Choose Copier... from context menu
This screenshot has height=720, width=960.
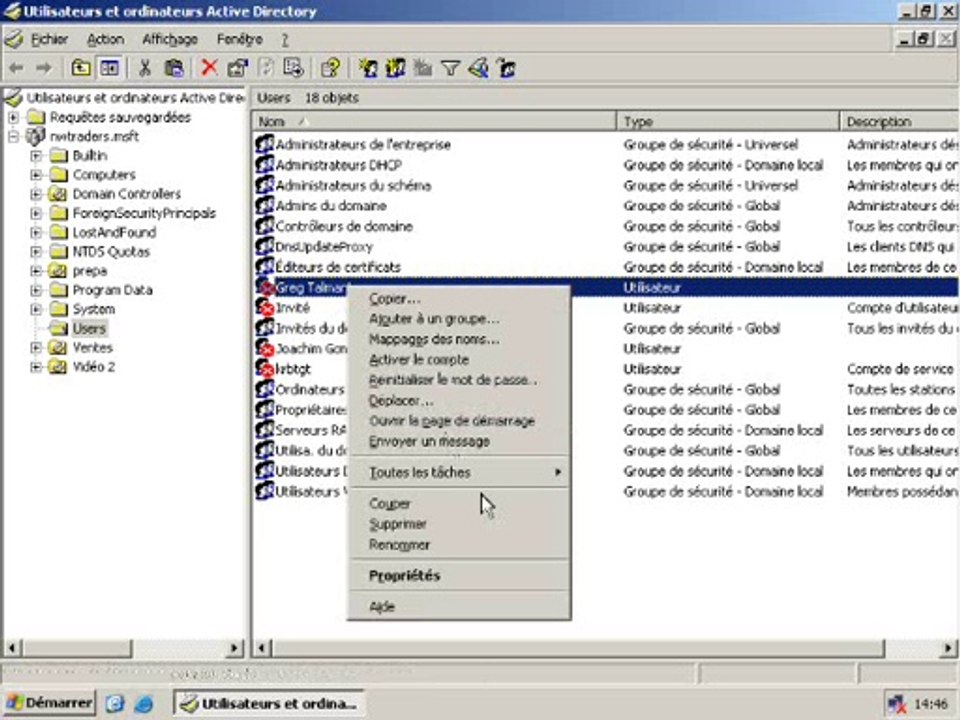[x=459, y=299]
